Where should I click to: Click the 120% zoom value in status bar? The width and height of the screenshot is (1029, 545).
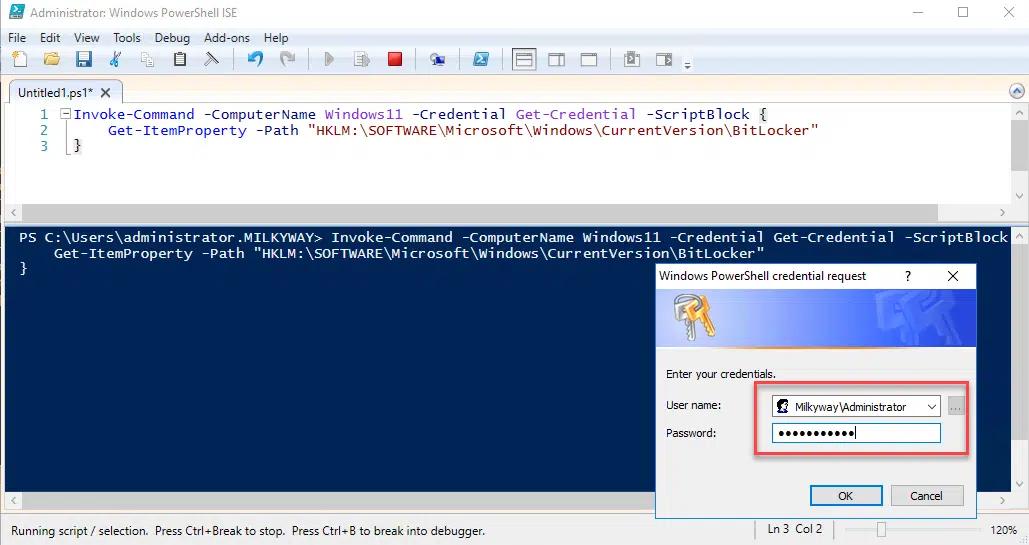tap(1003, 529)
